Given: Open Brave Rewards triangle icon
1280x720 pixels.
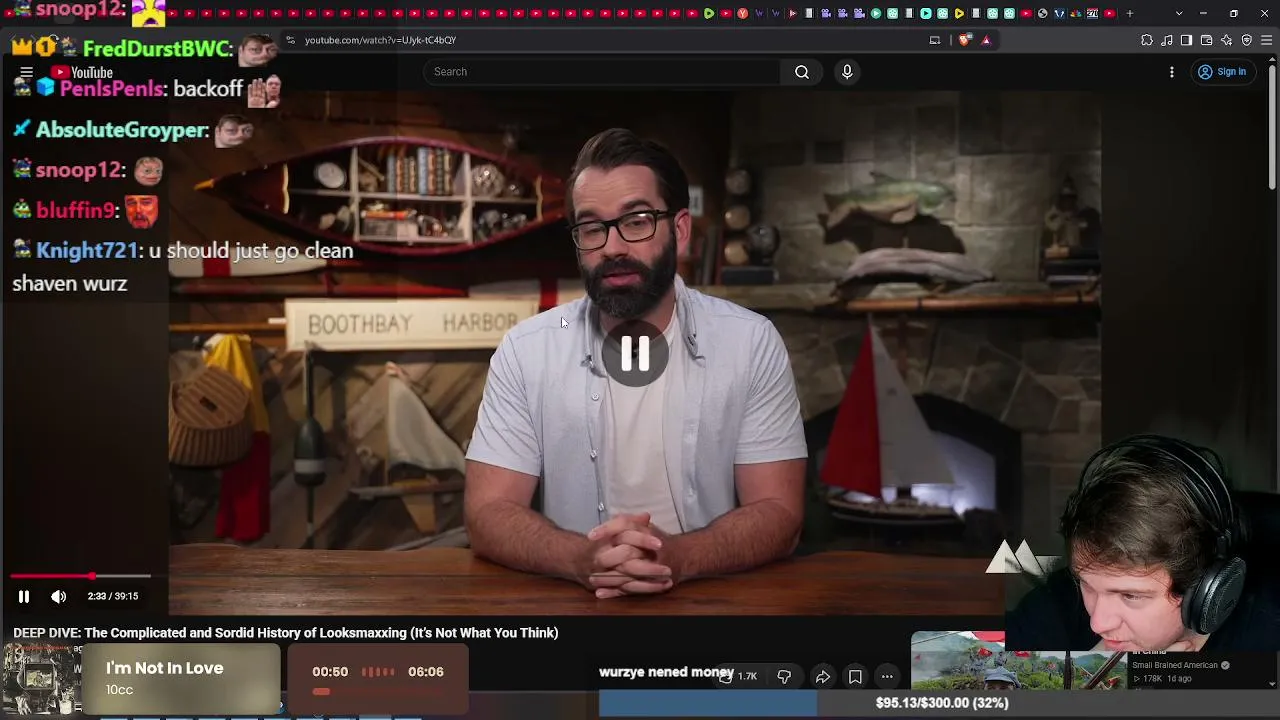Looking at the screenshot, I should (986, 40).
